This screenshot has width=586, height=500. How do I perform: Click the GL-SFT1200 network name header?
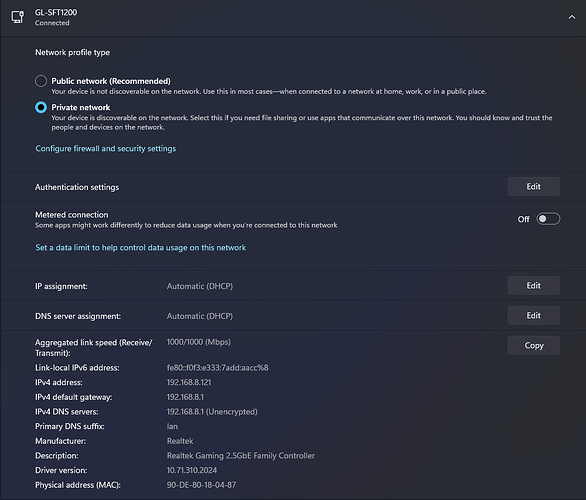click(x=56, y=12)
